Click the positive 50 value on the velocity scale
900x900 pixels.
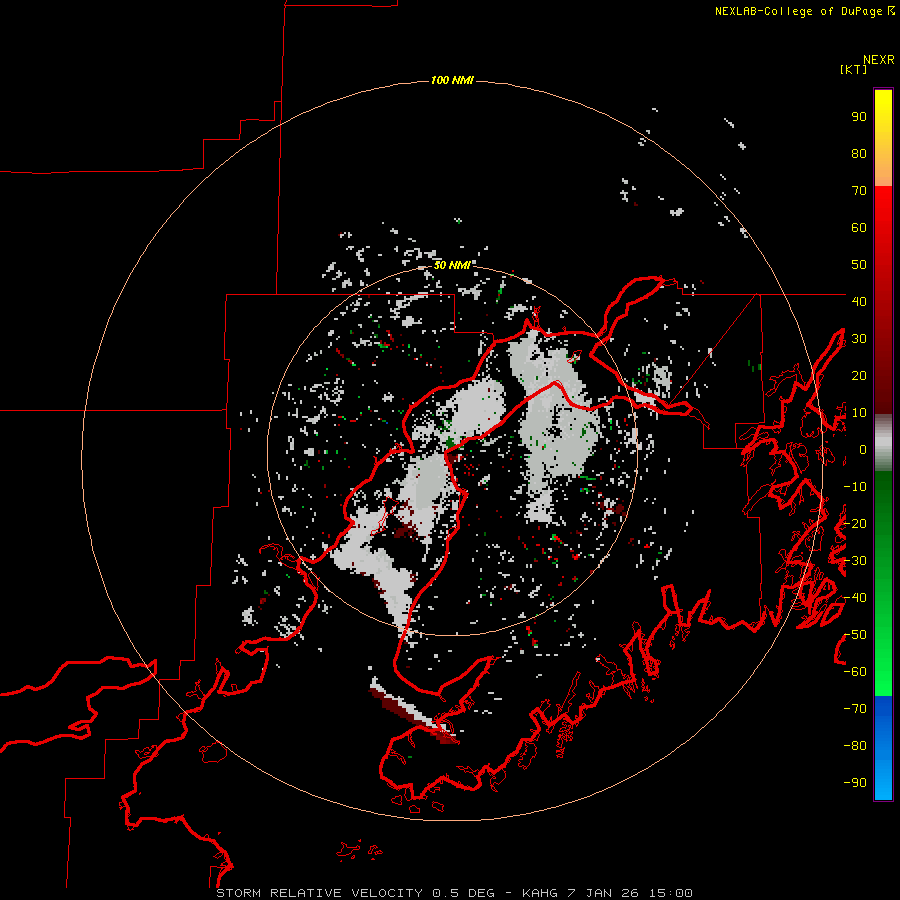(x=859, y=265)
